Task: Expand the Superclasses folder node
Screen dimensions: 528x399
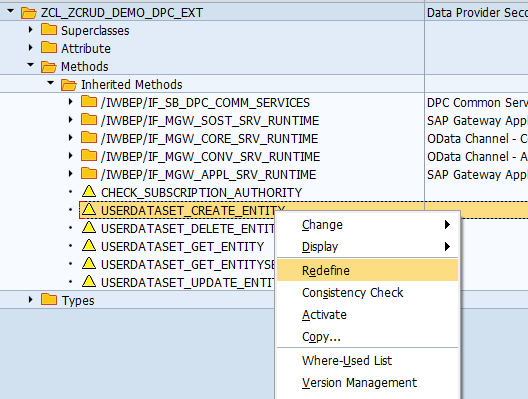Action: tap(31, 30)
